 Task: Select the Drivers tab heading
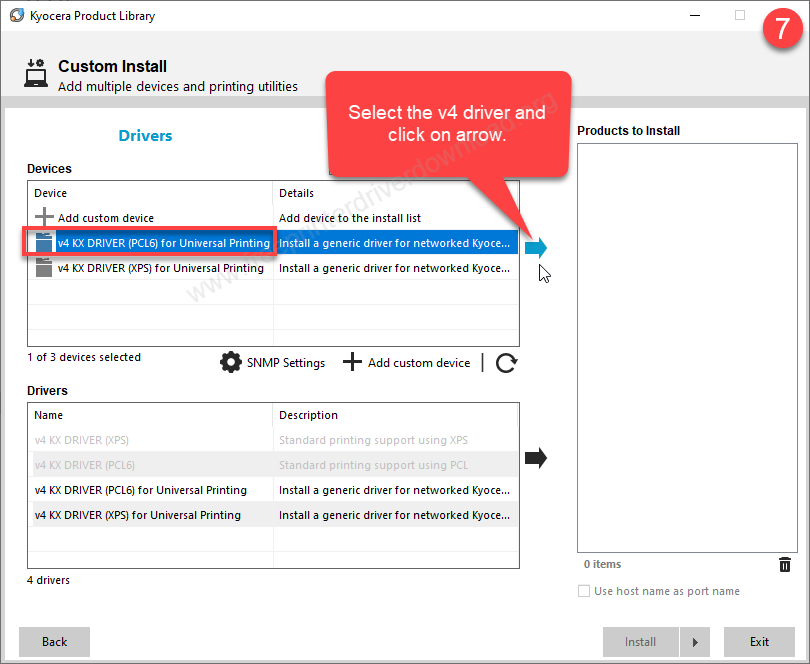tap(145, 136)
